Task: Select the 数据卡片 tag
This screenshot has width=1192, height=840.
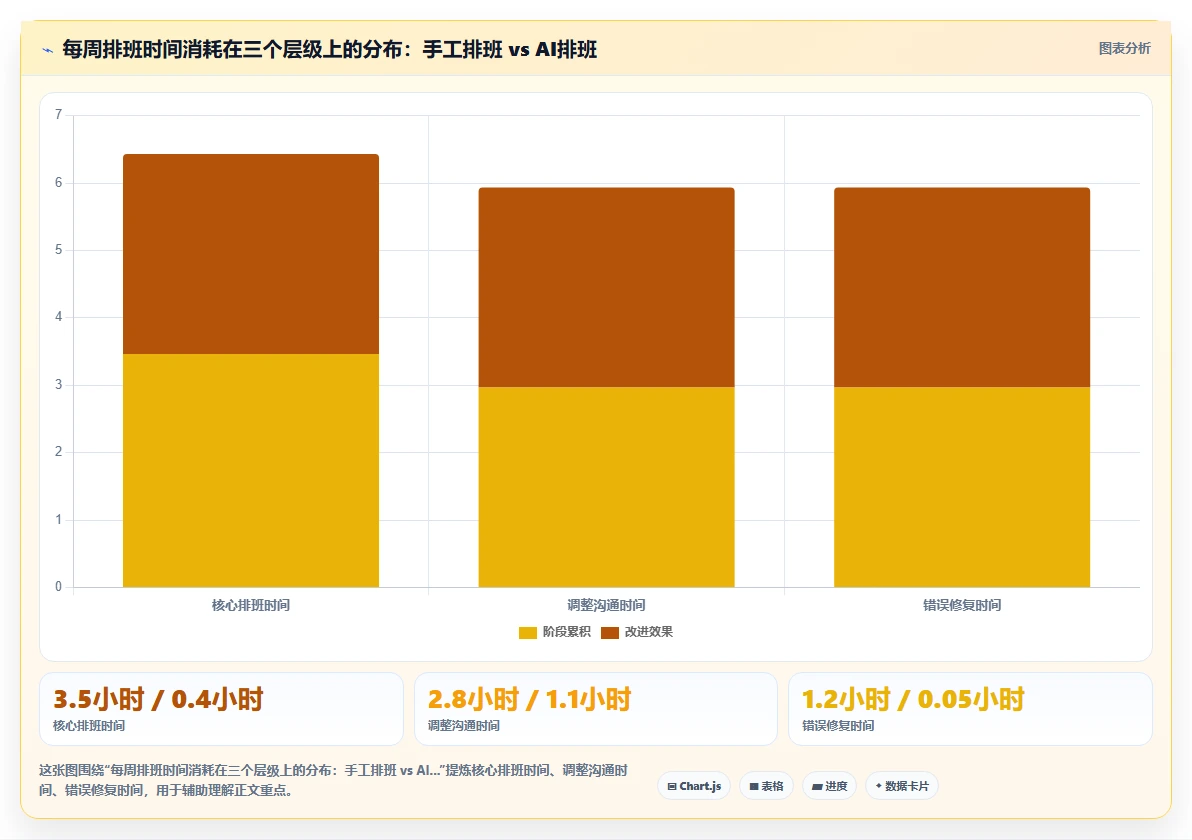Action: 902,786
